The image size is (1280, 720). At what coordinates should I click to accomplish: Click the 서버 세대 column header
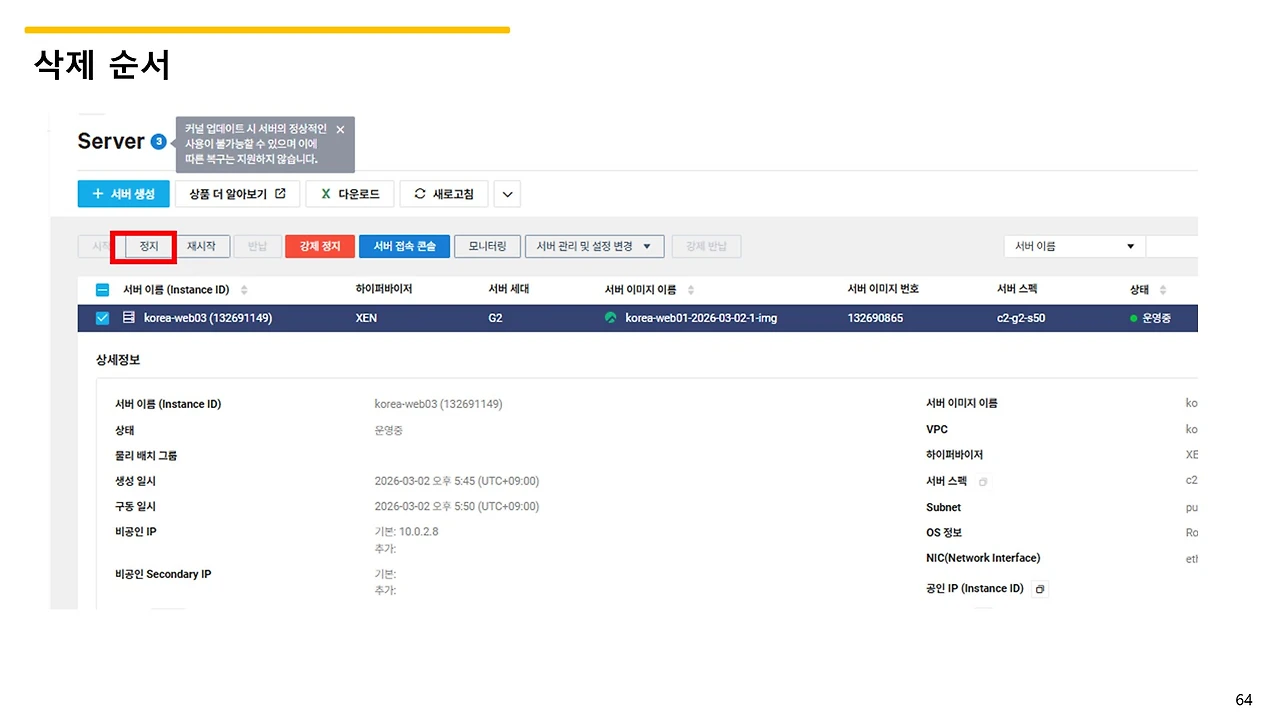coord(509,289)
